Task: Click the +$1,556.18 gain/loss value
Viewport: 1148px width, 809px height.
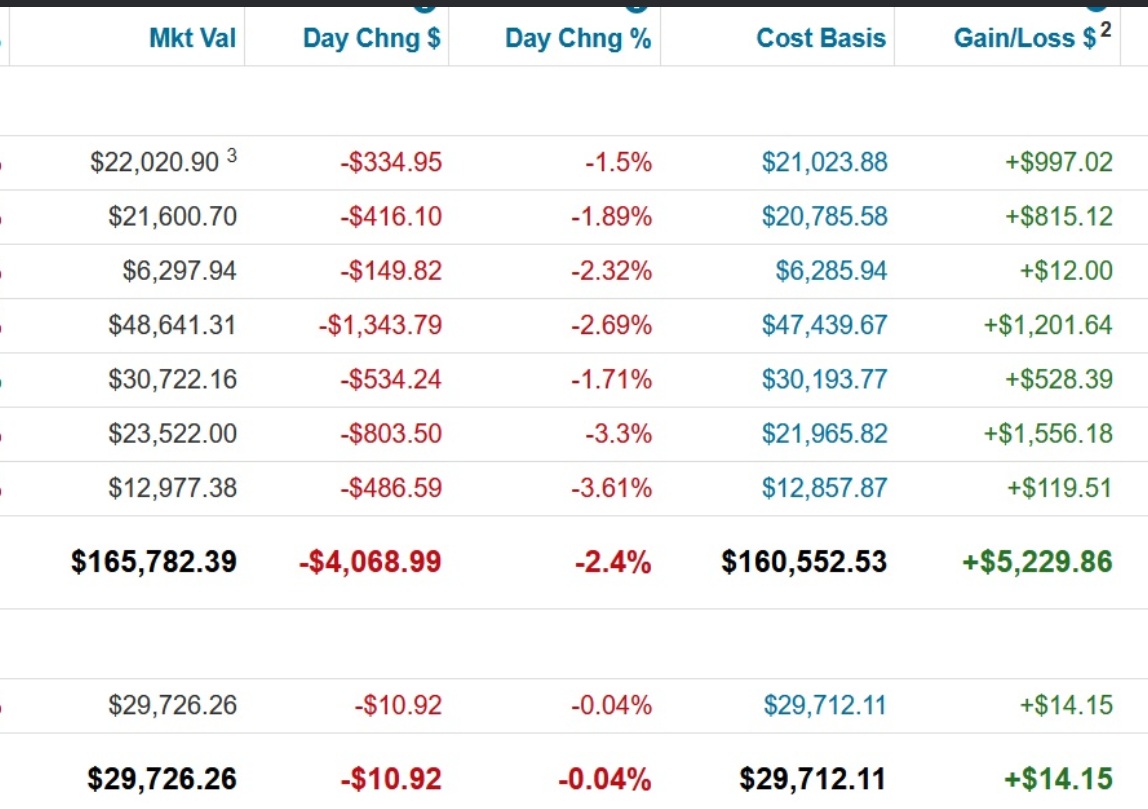Action: coord(1048,433)
